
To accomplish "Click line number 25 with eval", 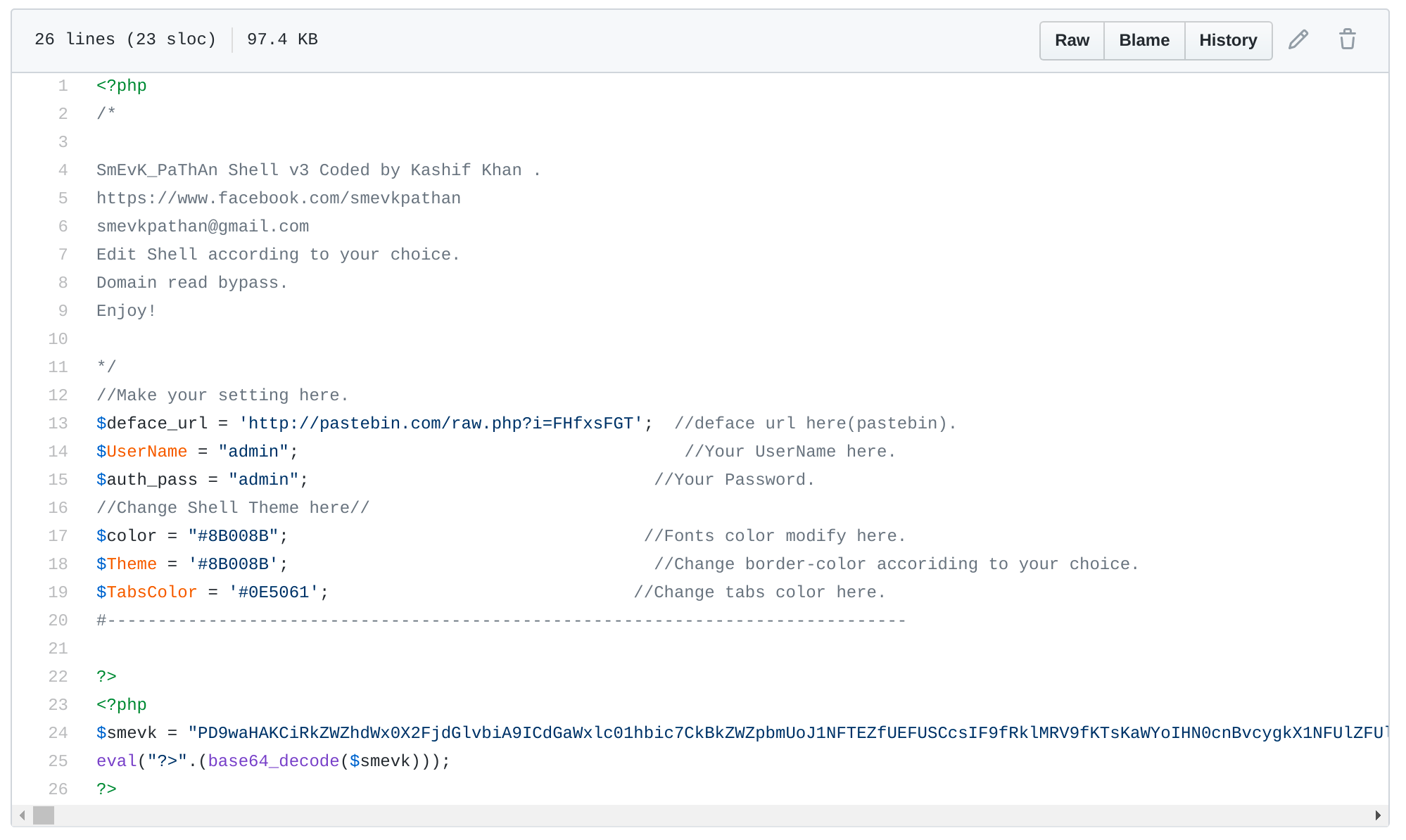I will 58,761.
